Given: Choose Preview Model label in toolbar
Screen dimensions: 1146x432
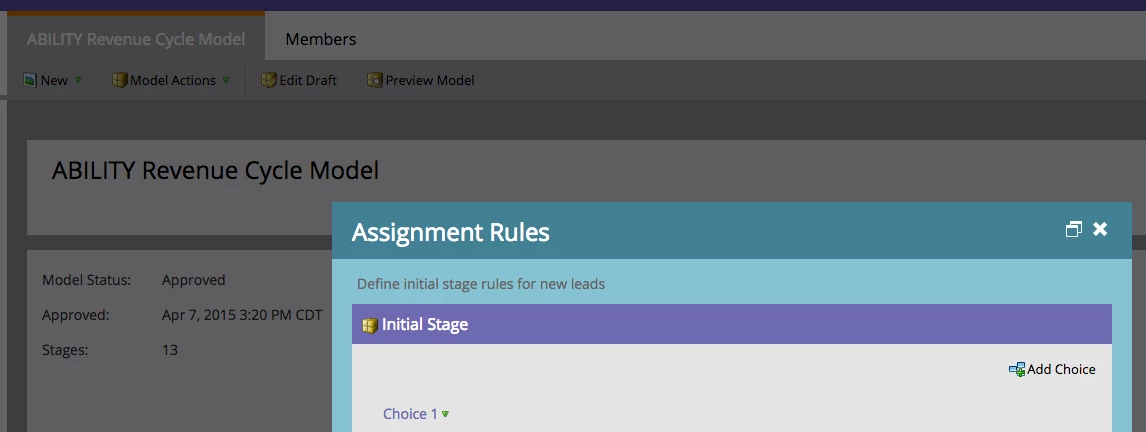Looking at the screenshot, I should [430, 80].
